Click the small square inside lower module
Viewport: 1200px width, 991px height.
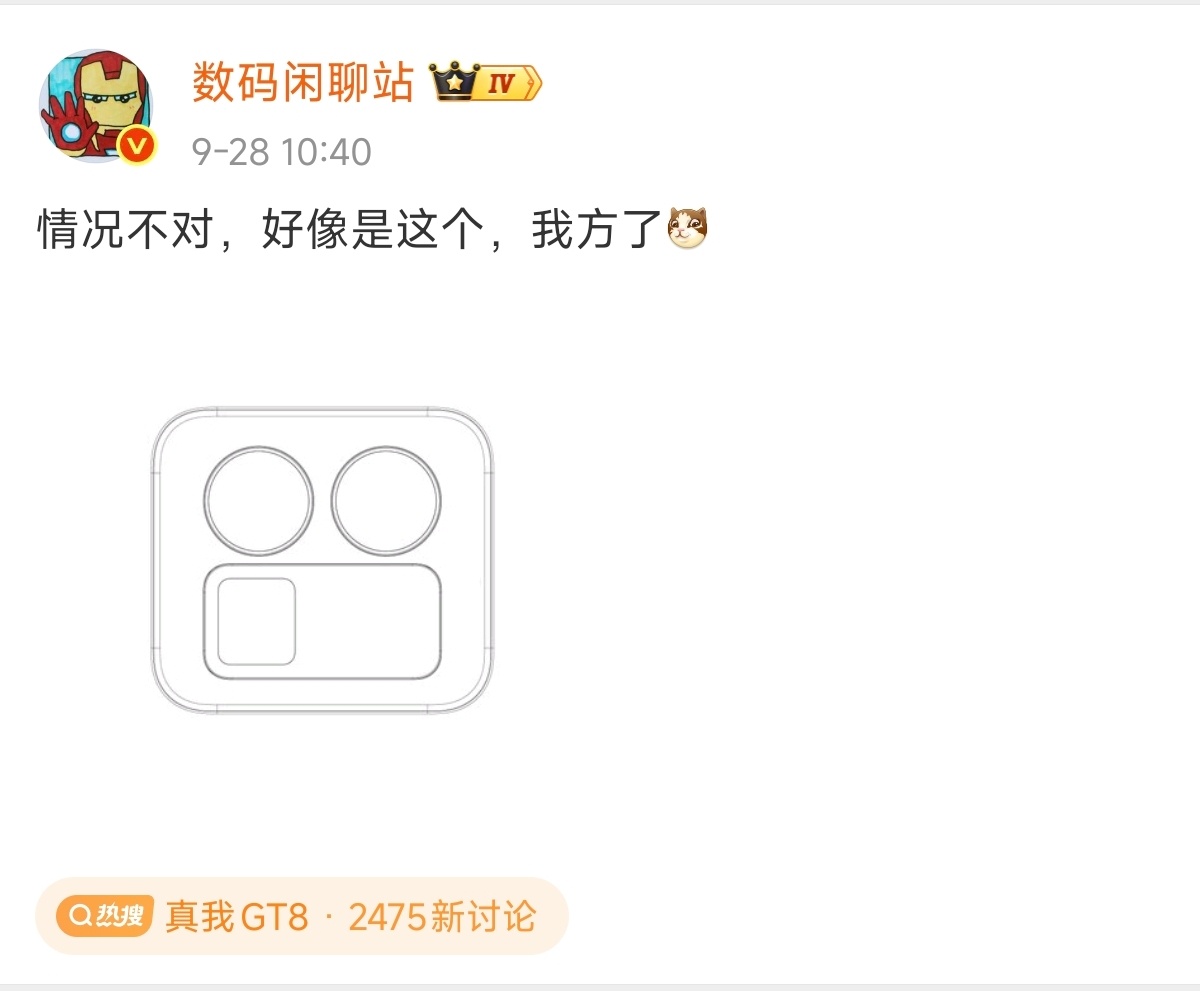coord(257,621)
